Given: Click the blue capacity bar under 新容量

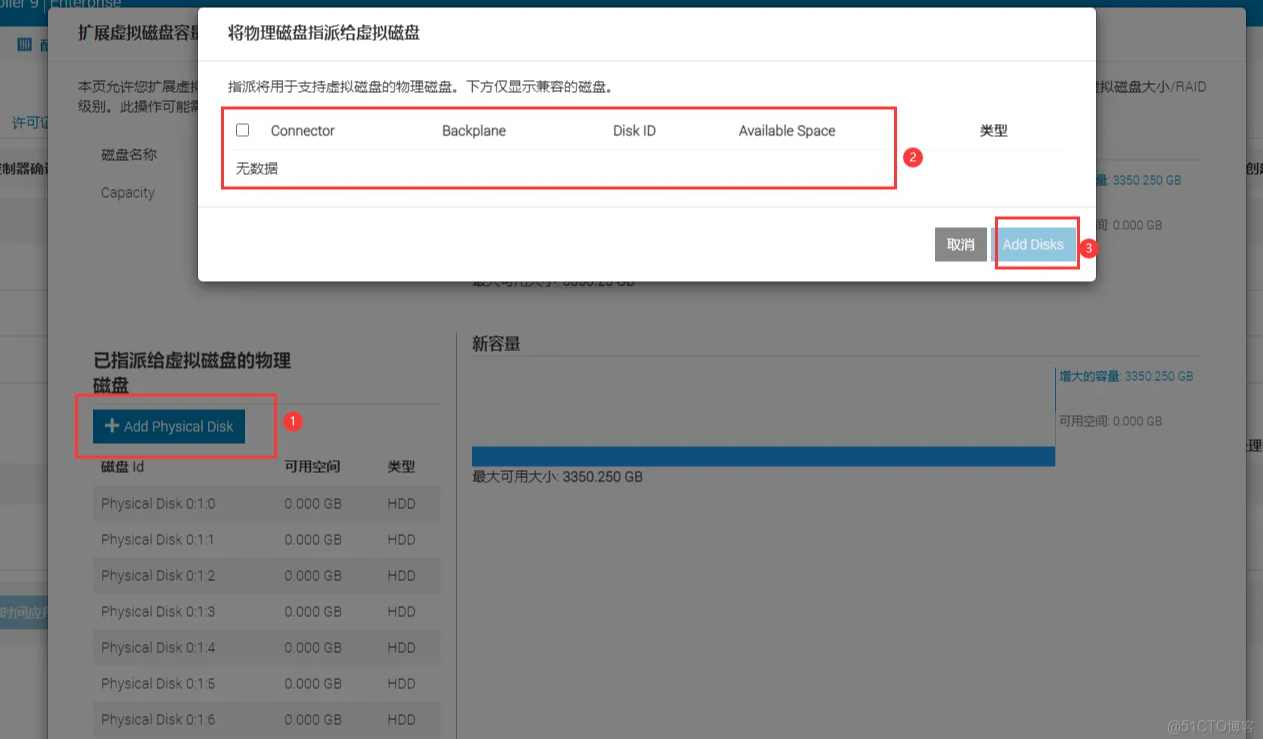Looking at the screenshot, I should [x=762, y=456].
